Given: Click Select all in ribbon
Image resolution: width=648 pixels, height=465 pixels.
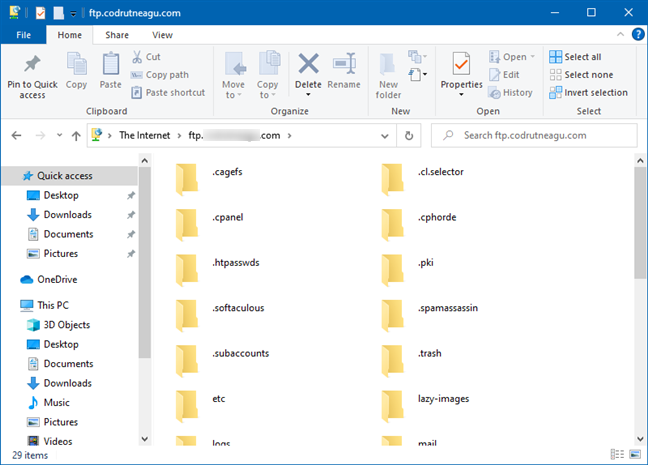Looking at the screenshot, I should [x=575, y=57].
